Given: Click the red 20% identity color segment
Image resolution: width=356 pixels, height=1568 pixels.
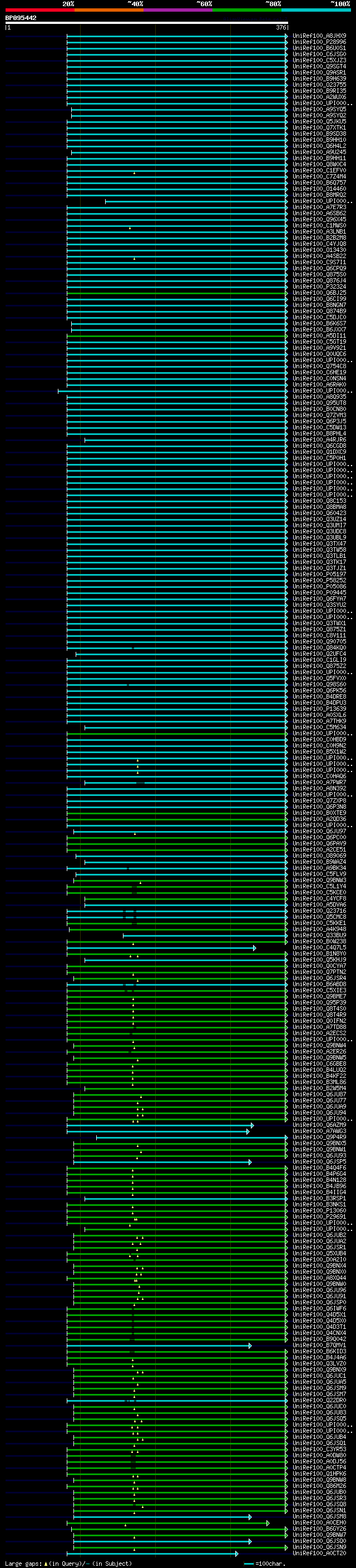Looking at the screenshot, I should click(39, 10).
